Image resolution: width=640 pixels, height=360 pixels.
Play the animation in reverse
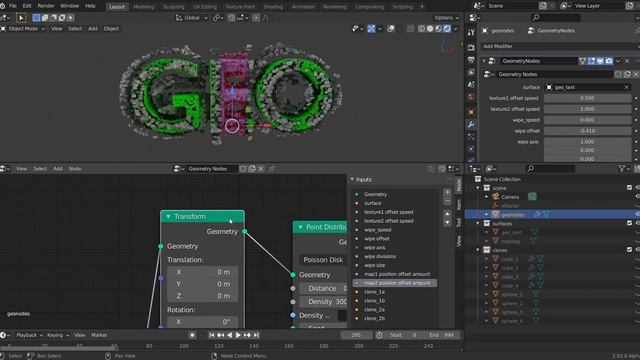pos(229,335)
